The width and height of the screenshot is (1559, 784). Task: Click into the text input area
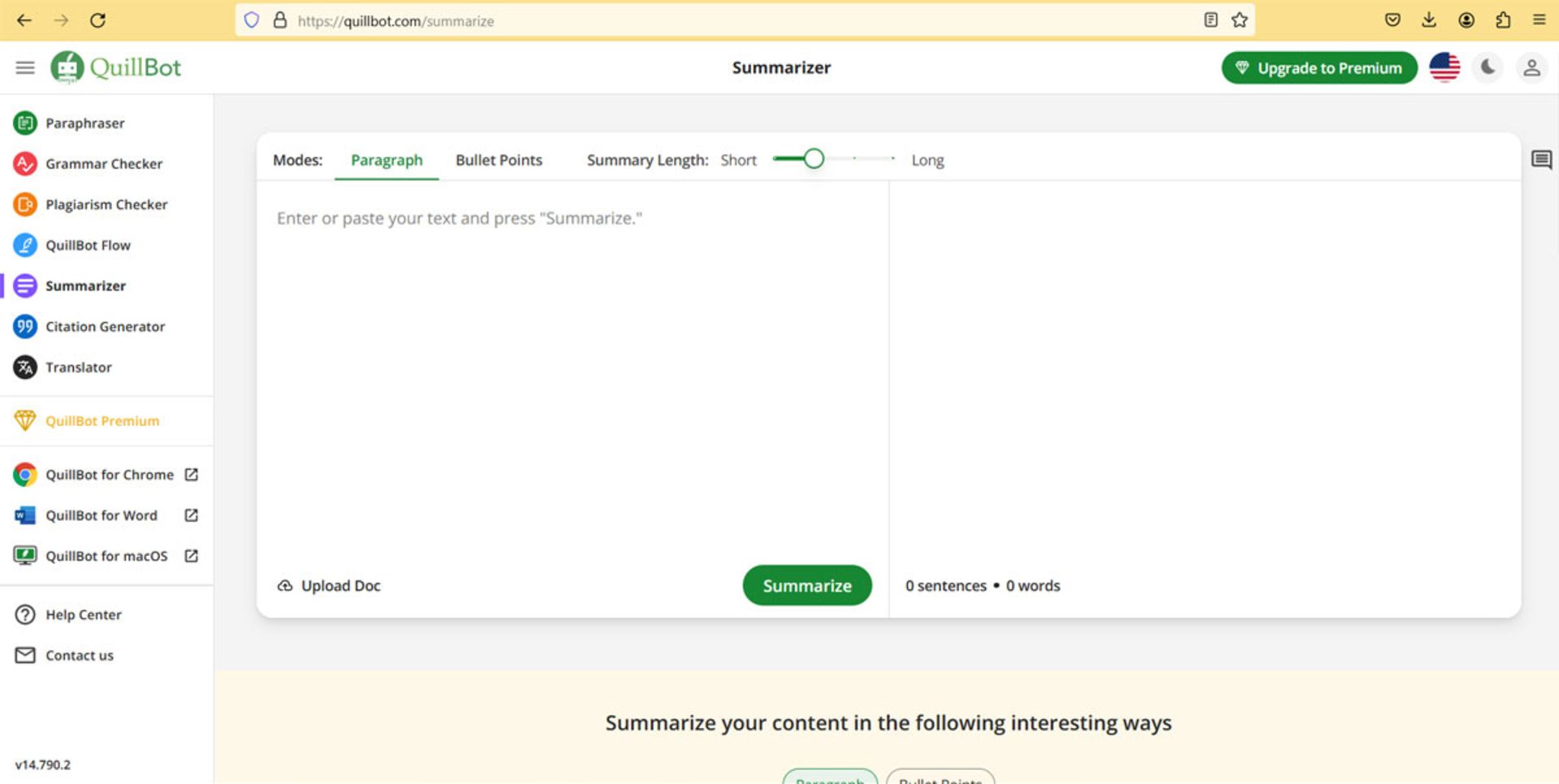[x=572, y=365]
